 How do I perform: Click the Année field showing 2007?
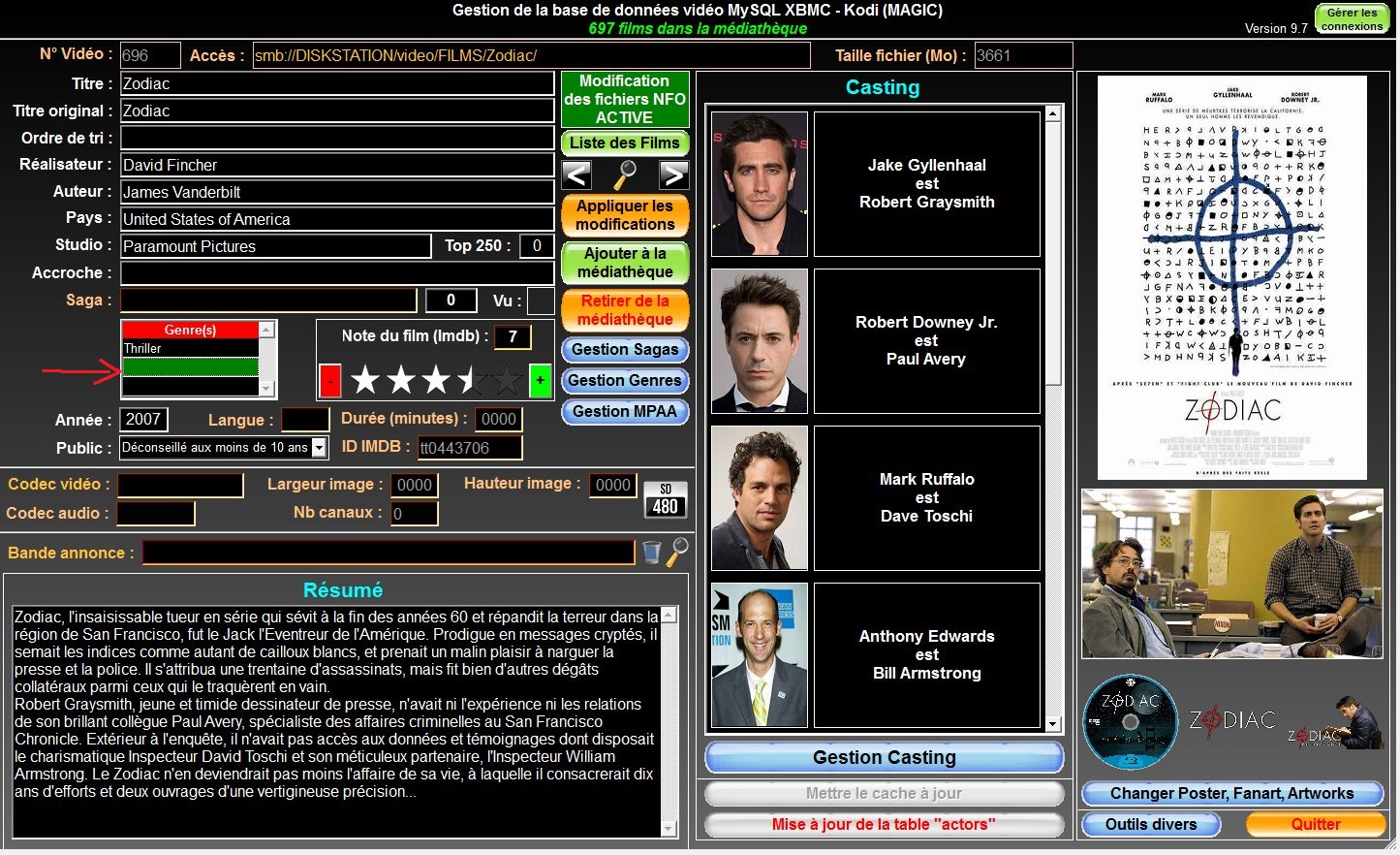(143, 420)
